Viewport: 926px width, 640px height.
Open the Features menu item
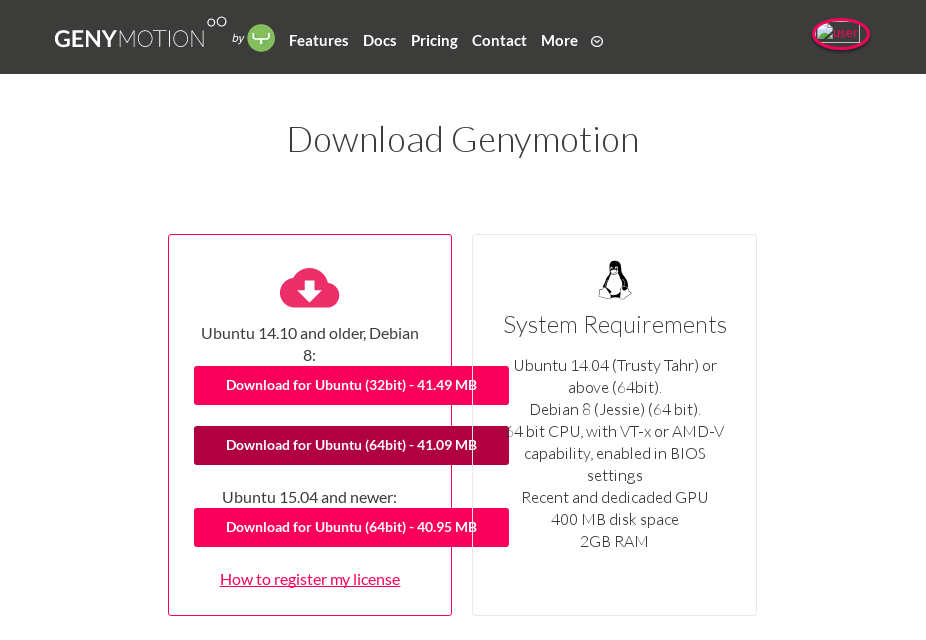click(318, 41)
